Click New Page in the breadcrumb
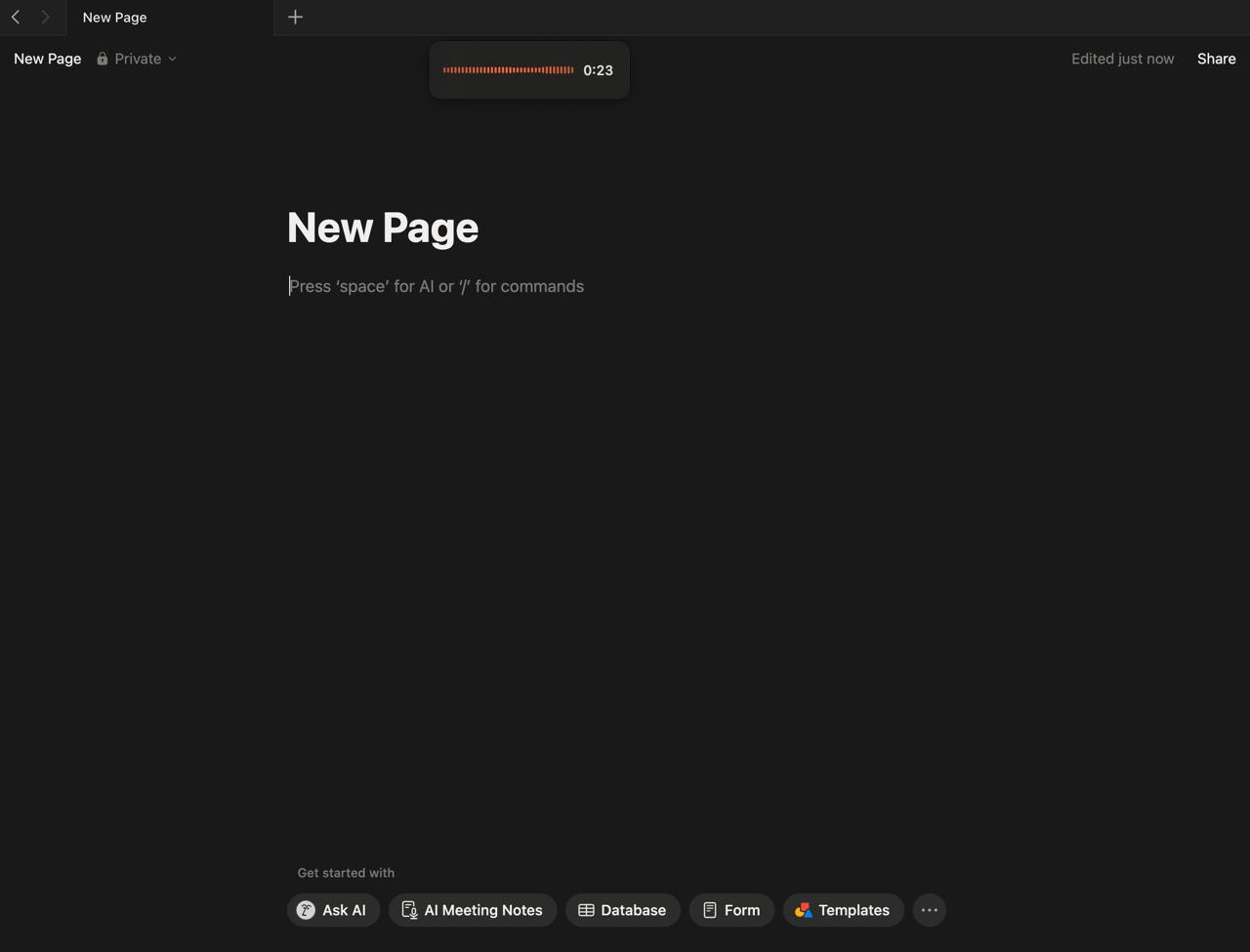Screen dimensions: 1250x952 point(47,59)
